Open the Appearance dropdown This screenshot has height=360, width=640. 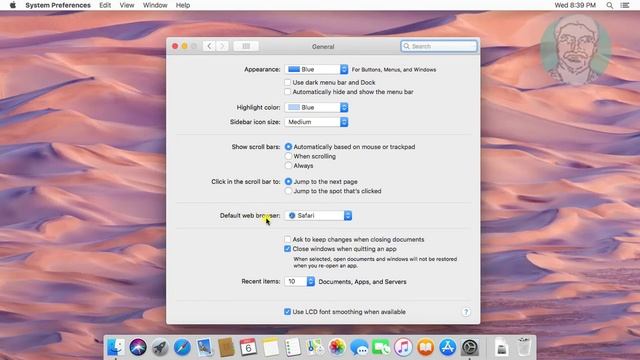[x=316, y=69]
